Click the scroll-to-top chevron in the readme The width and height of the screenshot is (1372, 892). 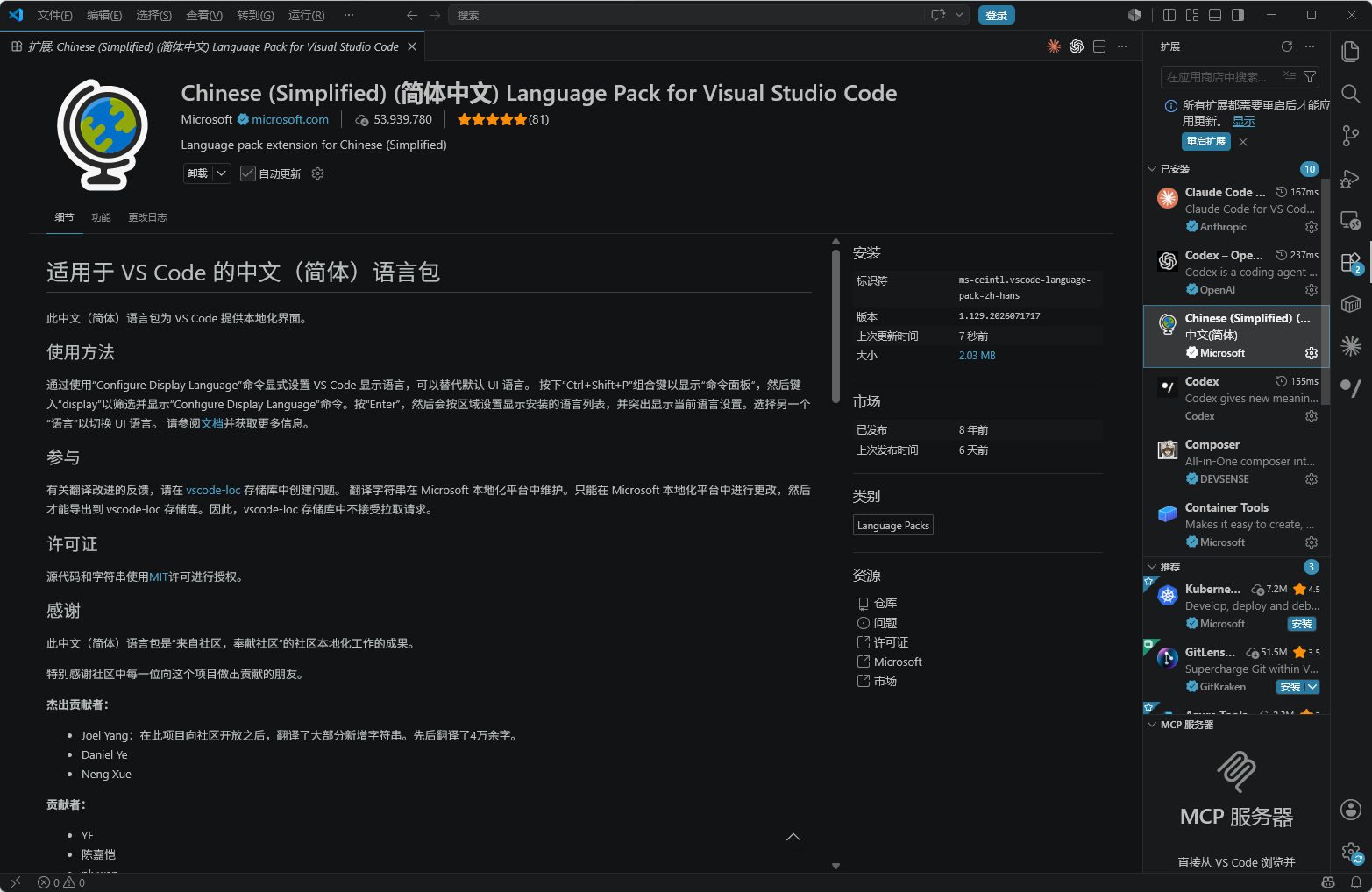point(793,837)
